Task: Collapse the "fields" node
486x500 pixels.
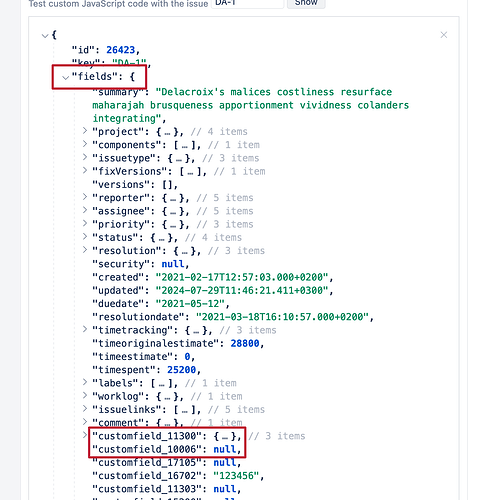Action: coord(66,77)
